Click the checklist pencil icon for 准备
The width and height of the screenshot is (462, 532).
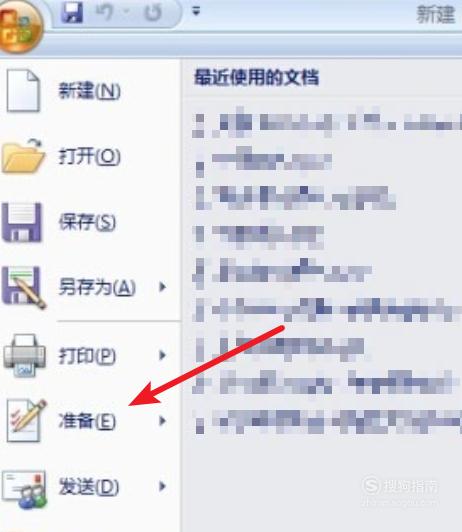coord(26,420)
